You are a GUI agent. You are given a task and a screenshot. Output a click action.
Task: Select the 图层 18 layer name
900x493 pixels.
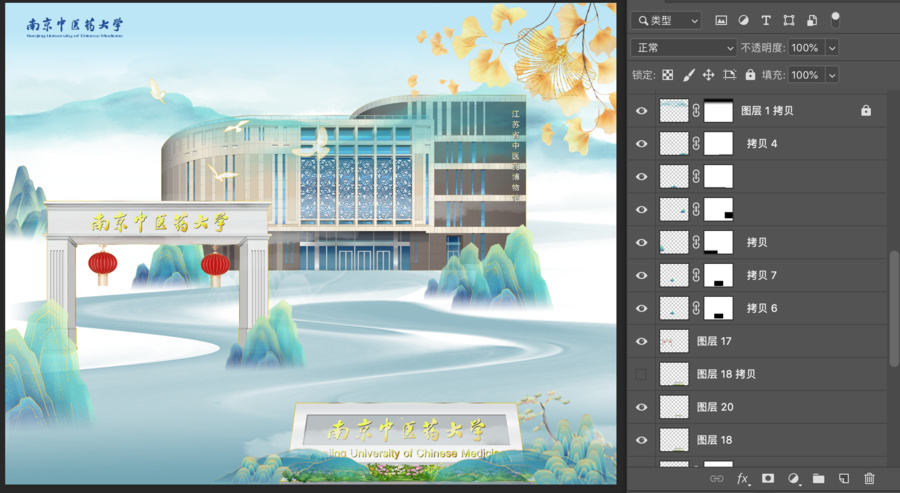715,440
